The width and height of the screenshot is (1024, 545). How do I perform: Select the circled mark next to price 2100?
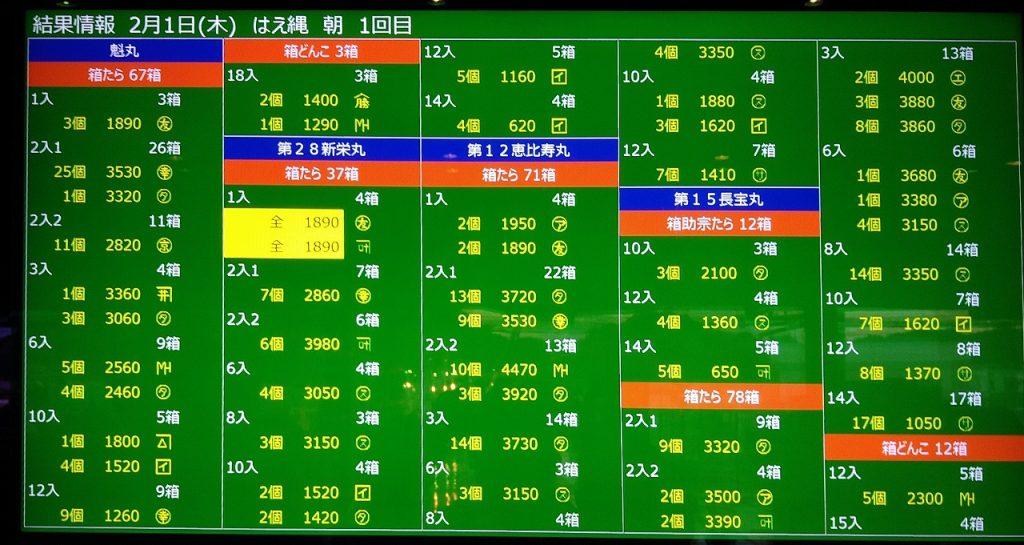tap(761, 273)
